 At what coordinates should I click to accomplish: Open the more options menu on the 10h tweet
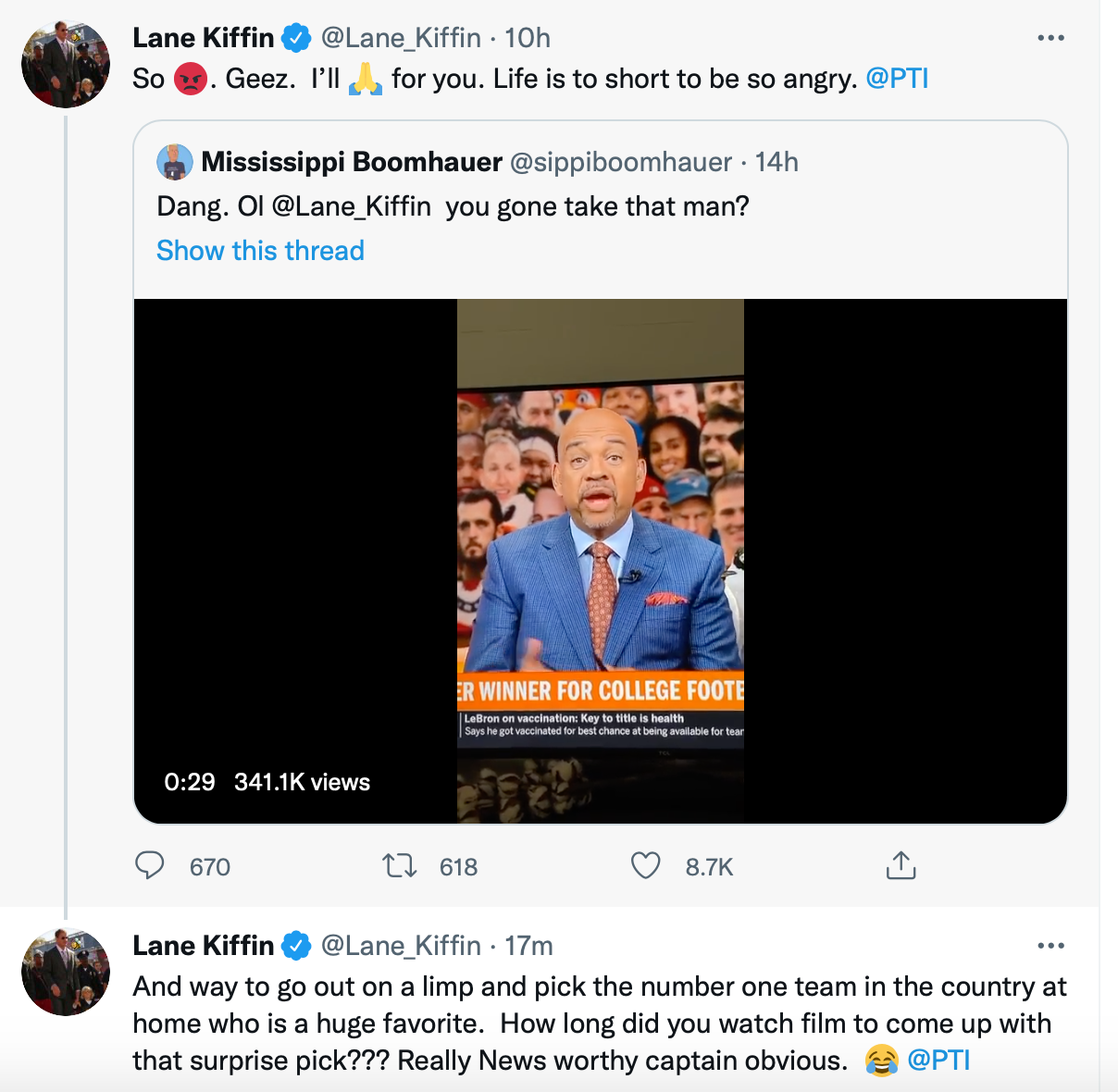tap(1050, 38)
